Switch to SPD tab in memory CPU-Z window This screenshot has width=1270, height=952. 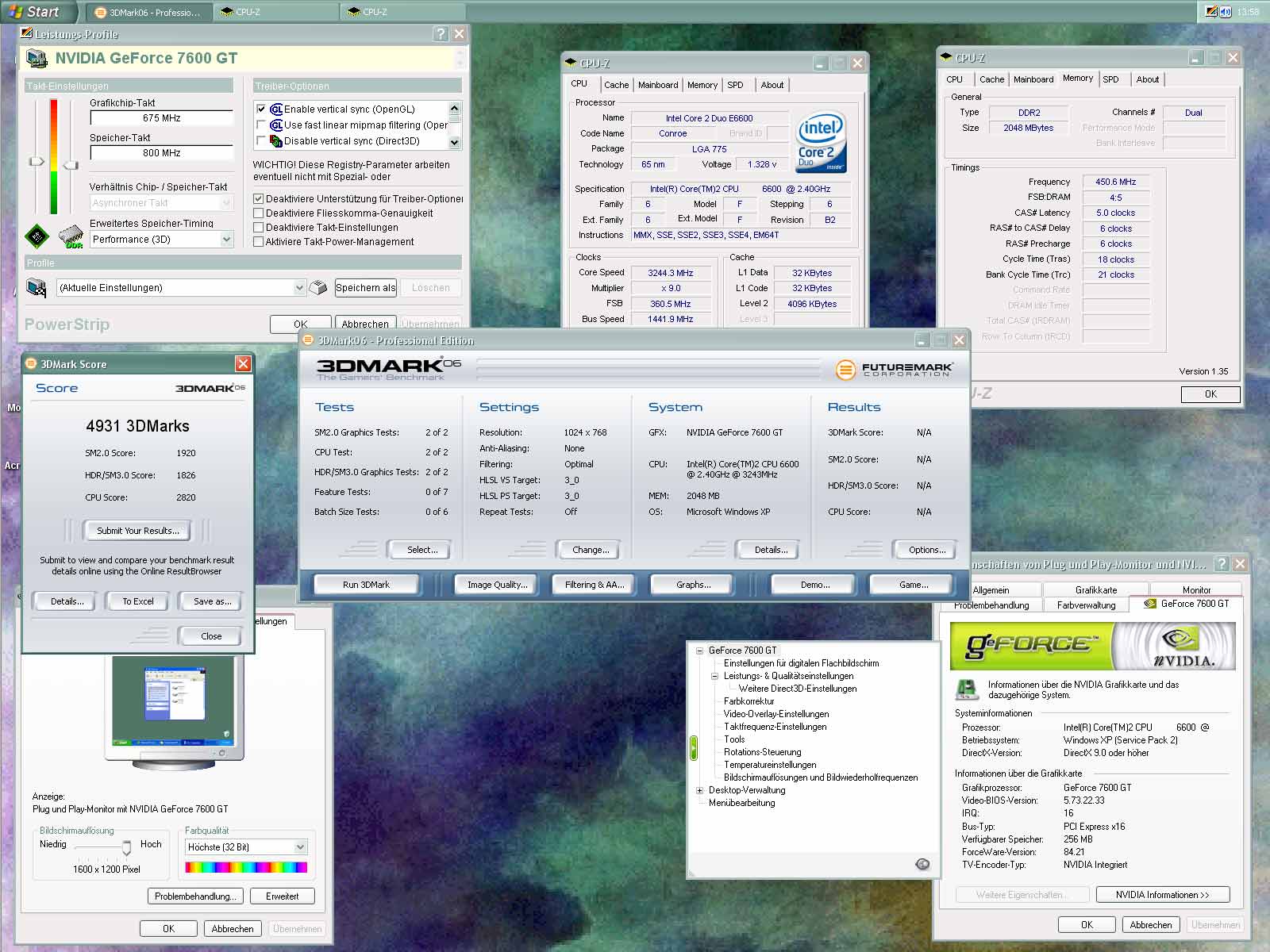[x=1110, y=79]
